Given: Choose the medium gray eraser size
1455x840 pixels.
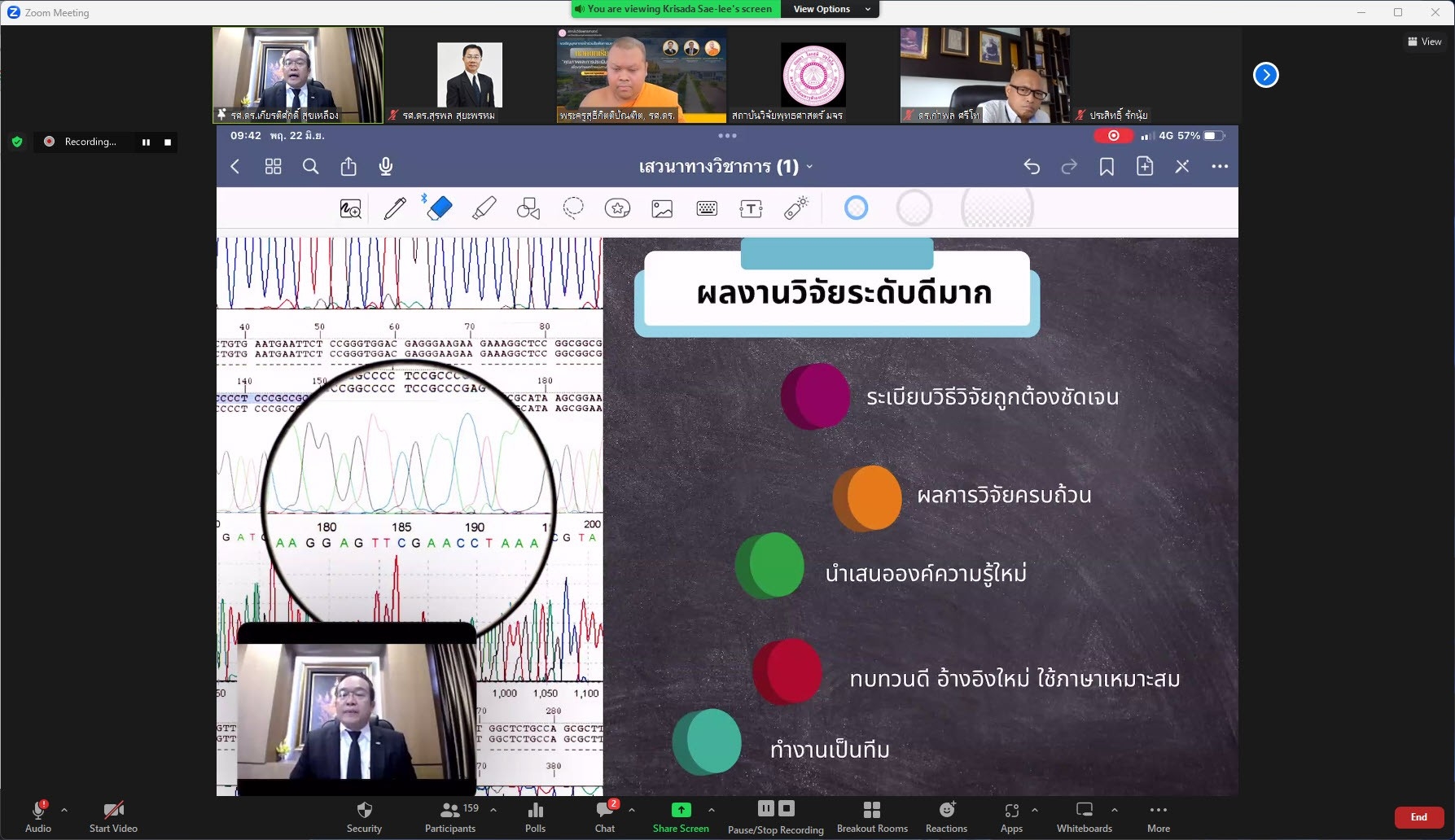Looking at the screenshot, I should tap(914, 208).
